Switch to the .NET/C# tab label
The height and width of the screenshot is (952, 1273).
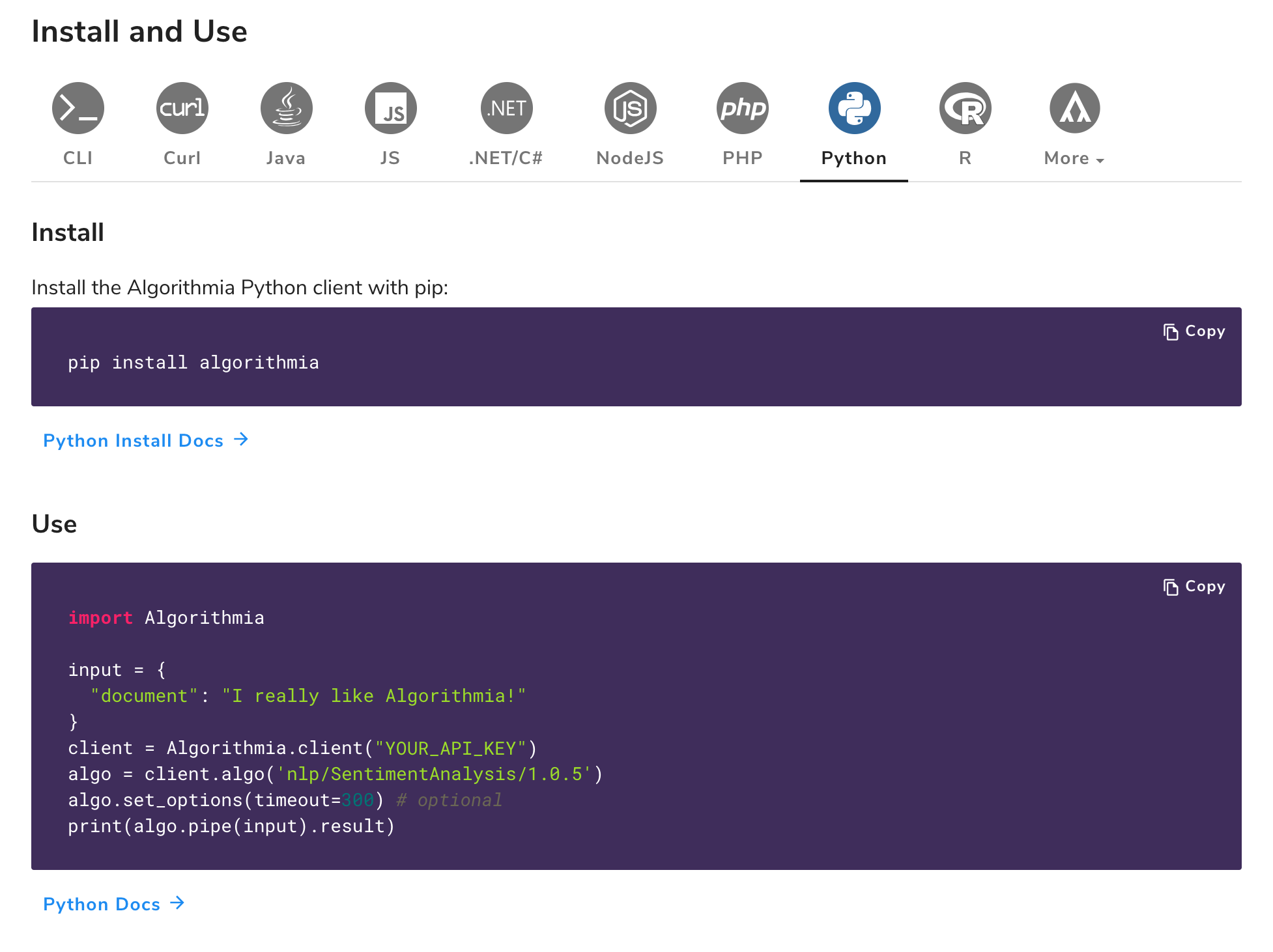[x=506, y=158]
